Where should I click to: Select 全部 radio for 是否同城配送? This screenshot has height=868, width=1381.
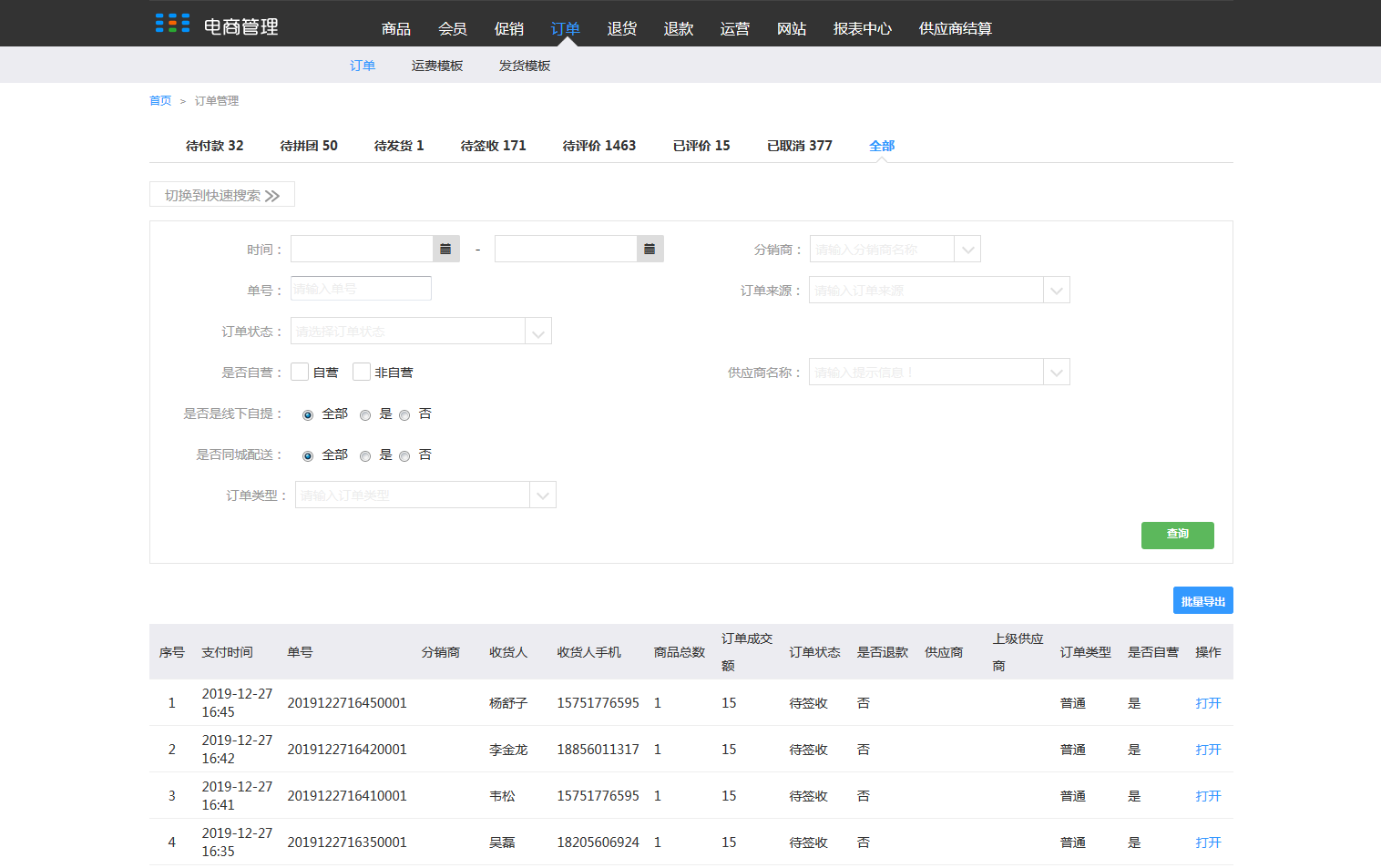(308, 456)
